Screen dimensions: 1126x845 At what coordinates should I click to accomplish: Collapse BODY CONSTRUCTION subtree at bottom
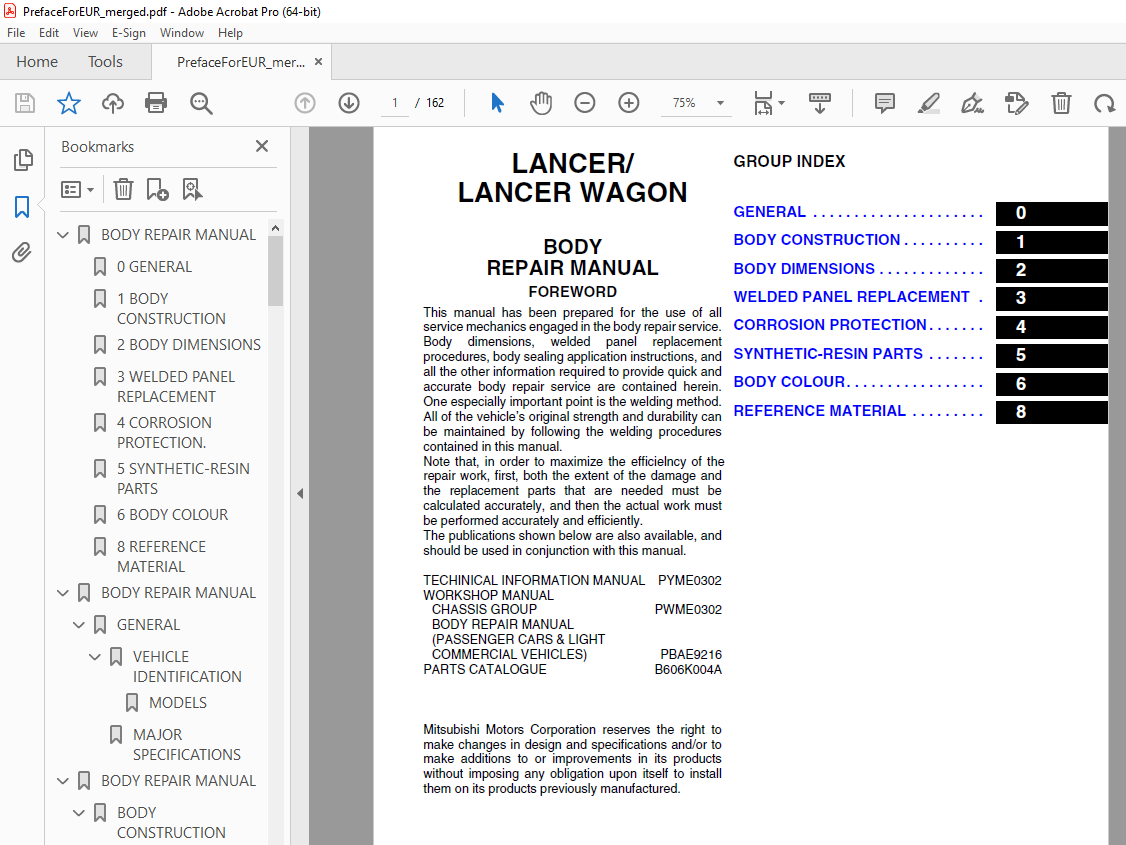[79, 813]
